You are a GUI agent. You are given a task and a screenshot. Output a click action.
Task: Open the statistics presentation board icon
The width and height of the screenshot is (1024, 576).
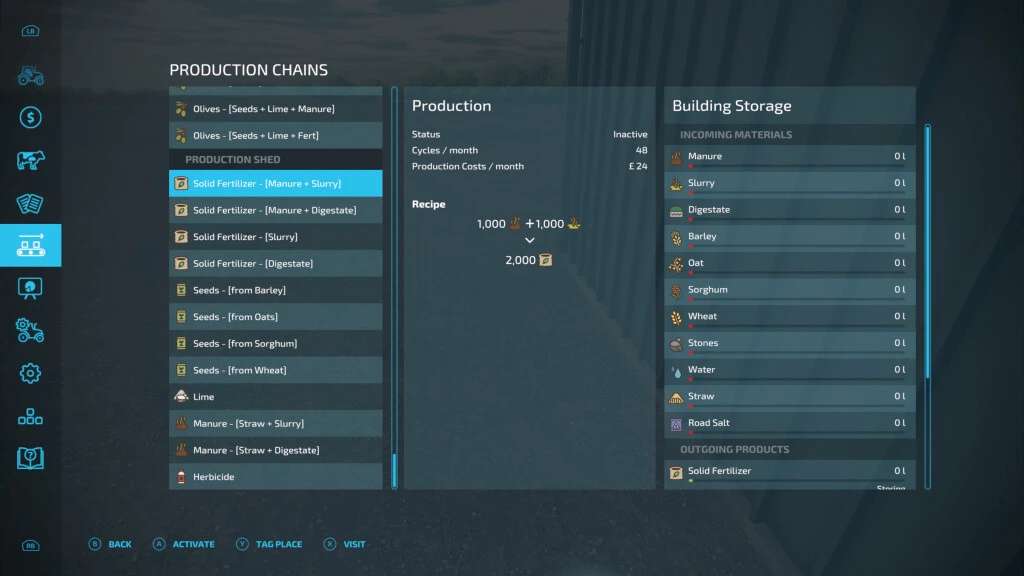(x=30, y=288)
